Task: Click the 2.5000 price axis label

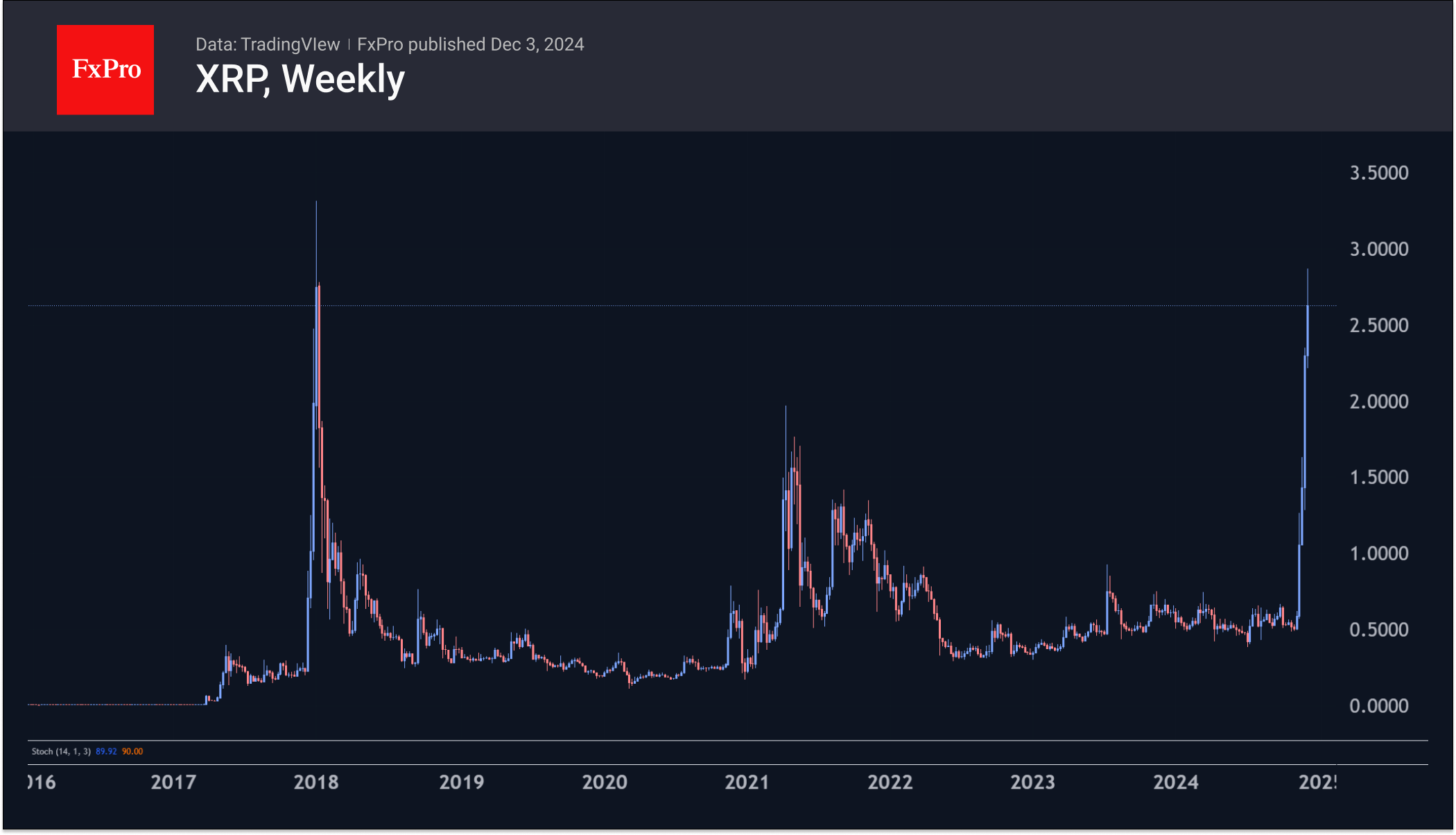Action: 1378,325
